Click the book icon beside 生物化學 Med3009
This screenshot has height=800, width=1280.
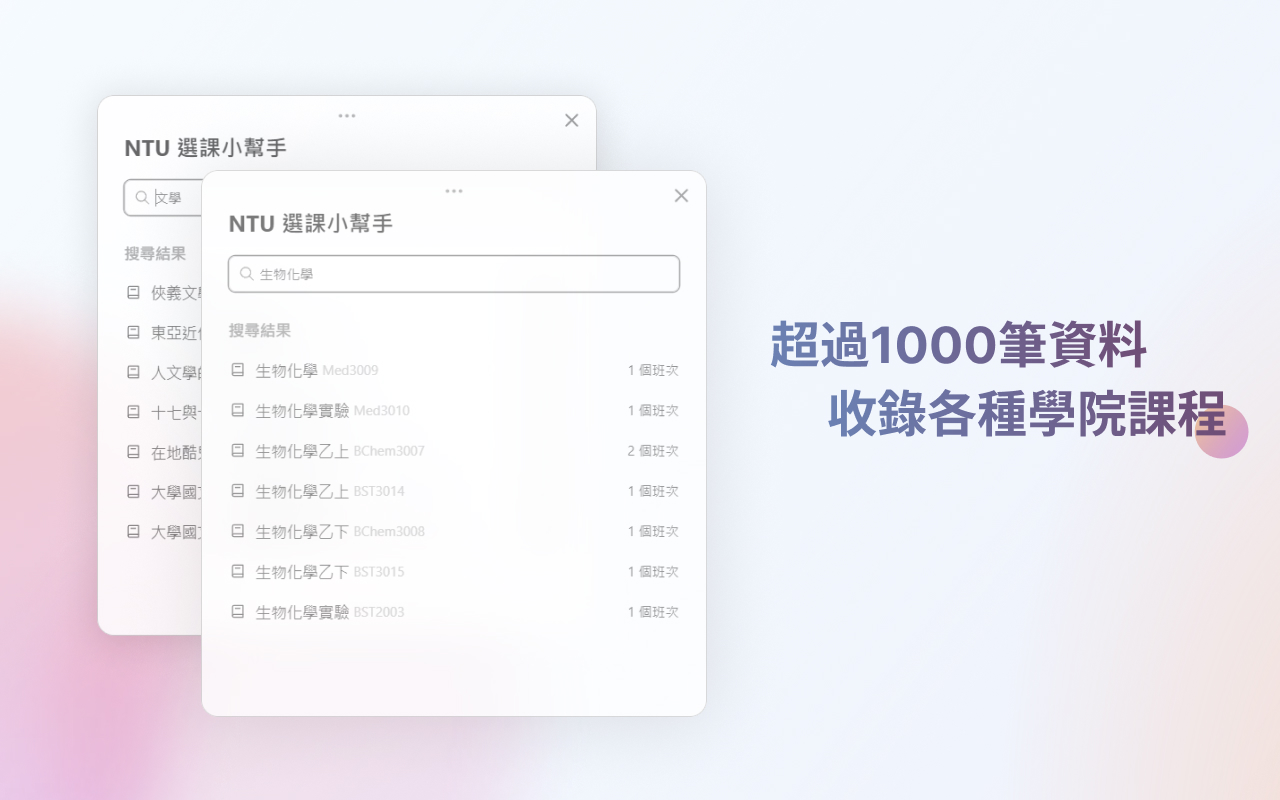[x=236, y=369]
